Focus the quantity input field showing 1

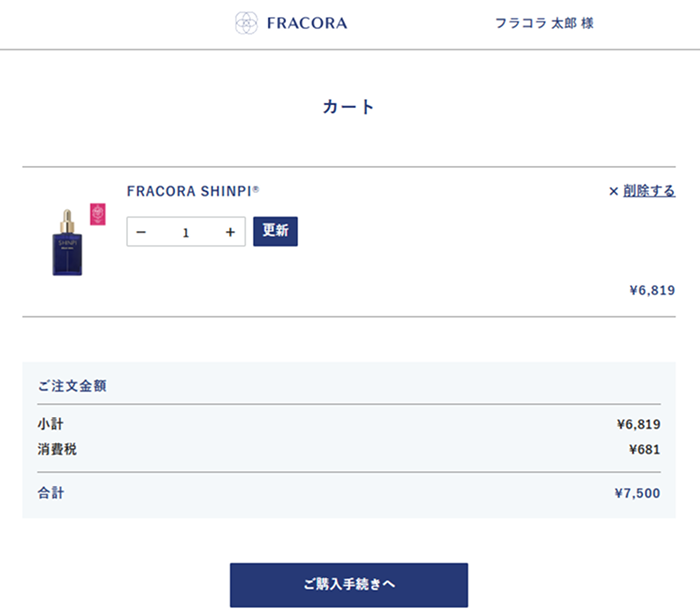(x=186, y=232)
